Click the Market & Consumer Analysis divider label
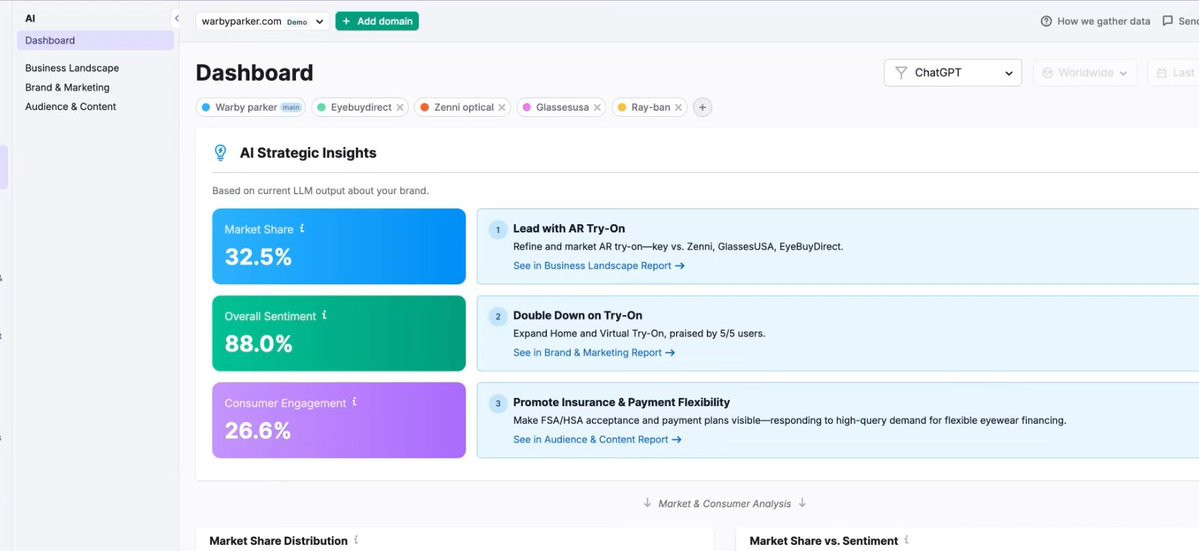Viewport: 1199px width, 551px height. click(724, 503)
